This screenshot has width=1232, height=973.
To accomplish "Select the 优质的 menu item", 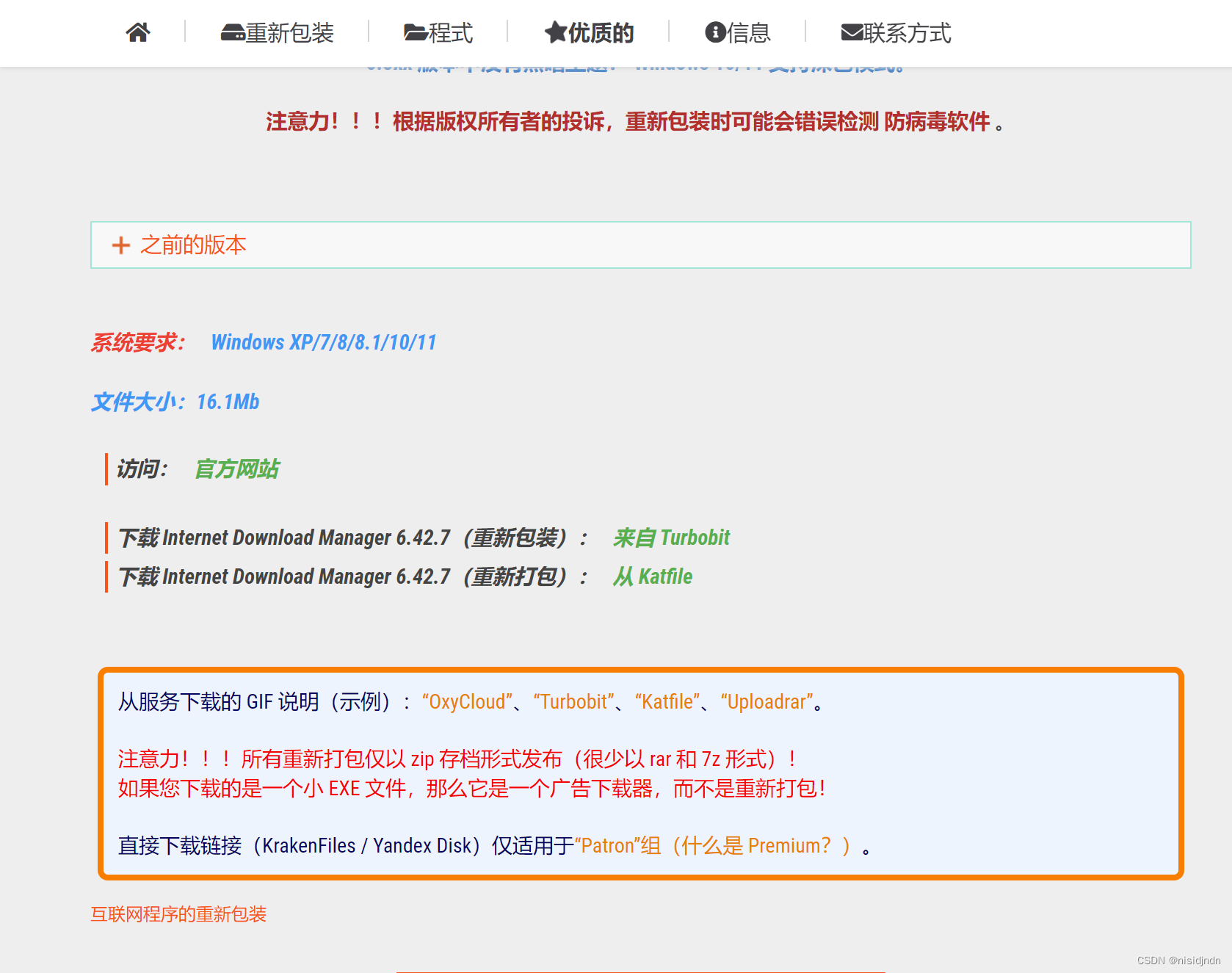I will coord(589,33).
